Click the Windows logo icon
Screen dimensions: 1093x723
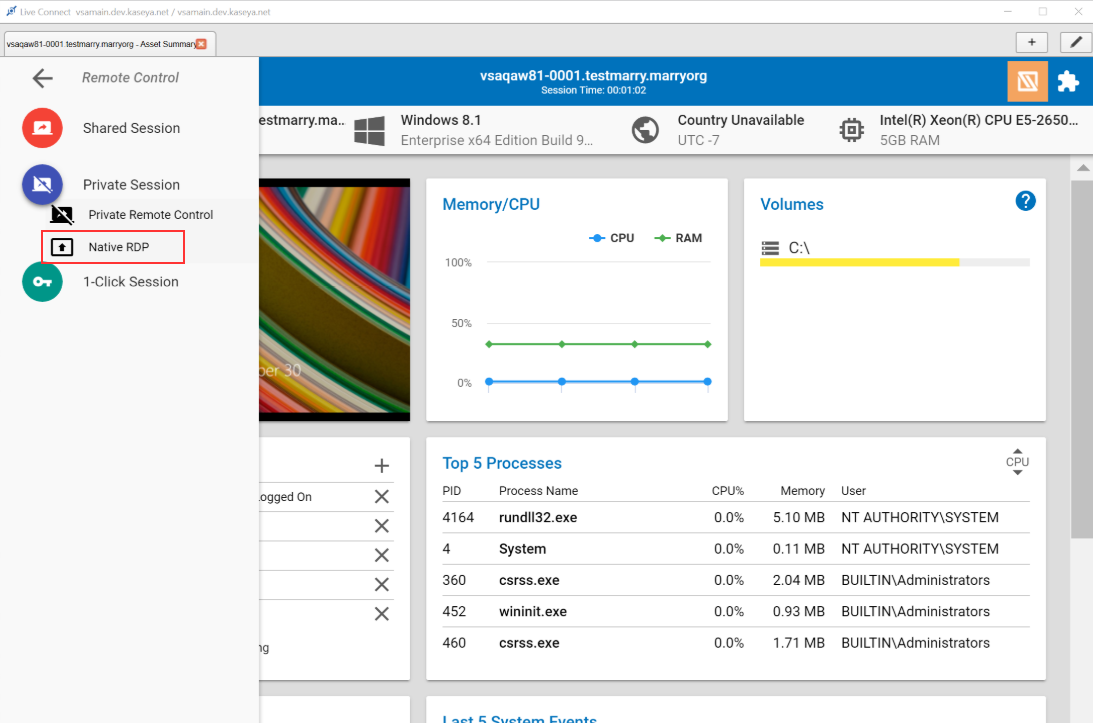[x=369, y=130]
